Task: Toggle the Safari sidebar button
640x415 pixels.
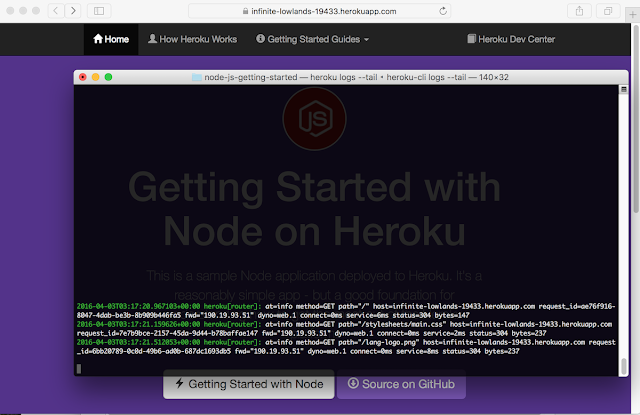Action: 99,11
